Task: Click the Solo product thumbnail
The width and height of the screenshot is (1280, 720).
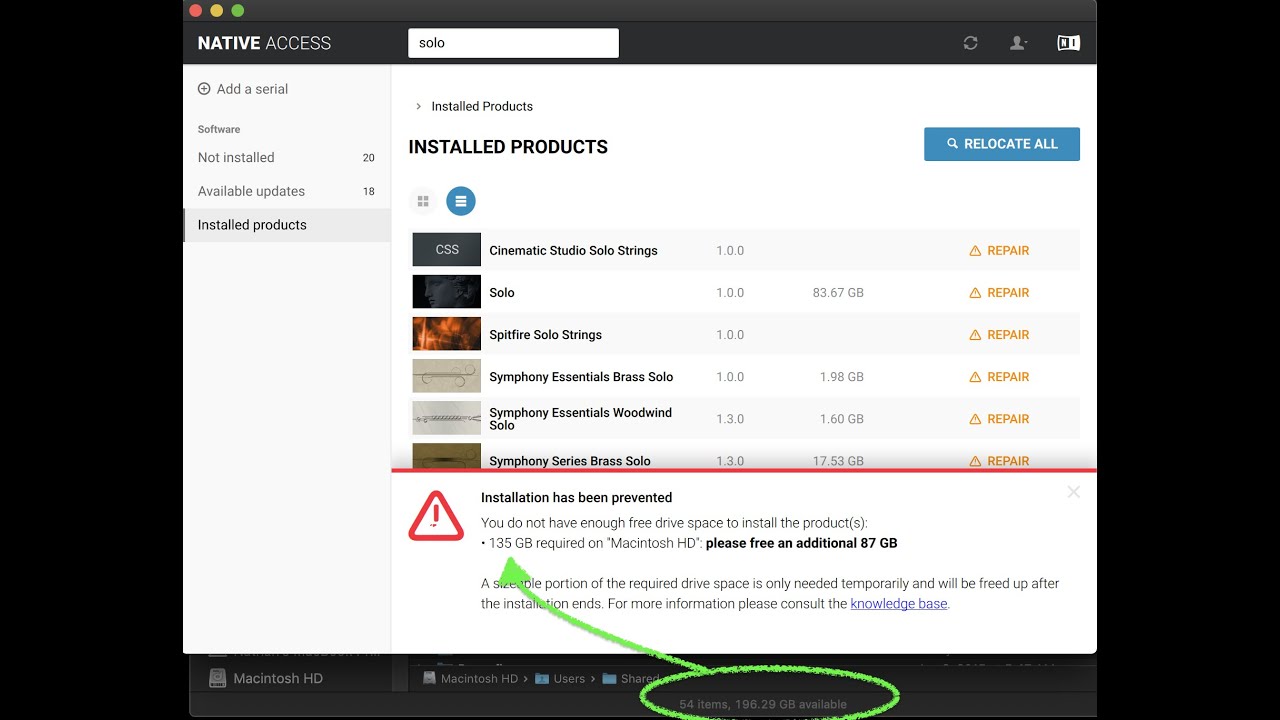Action: click(447, 292)
